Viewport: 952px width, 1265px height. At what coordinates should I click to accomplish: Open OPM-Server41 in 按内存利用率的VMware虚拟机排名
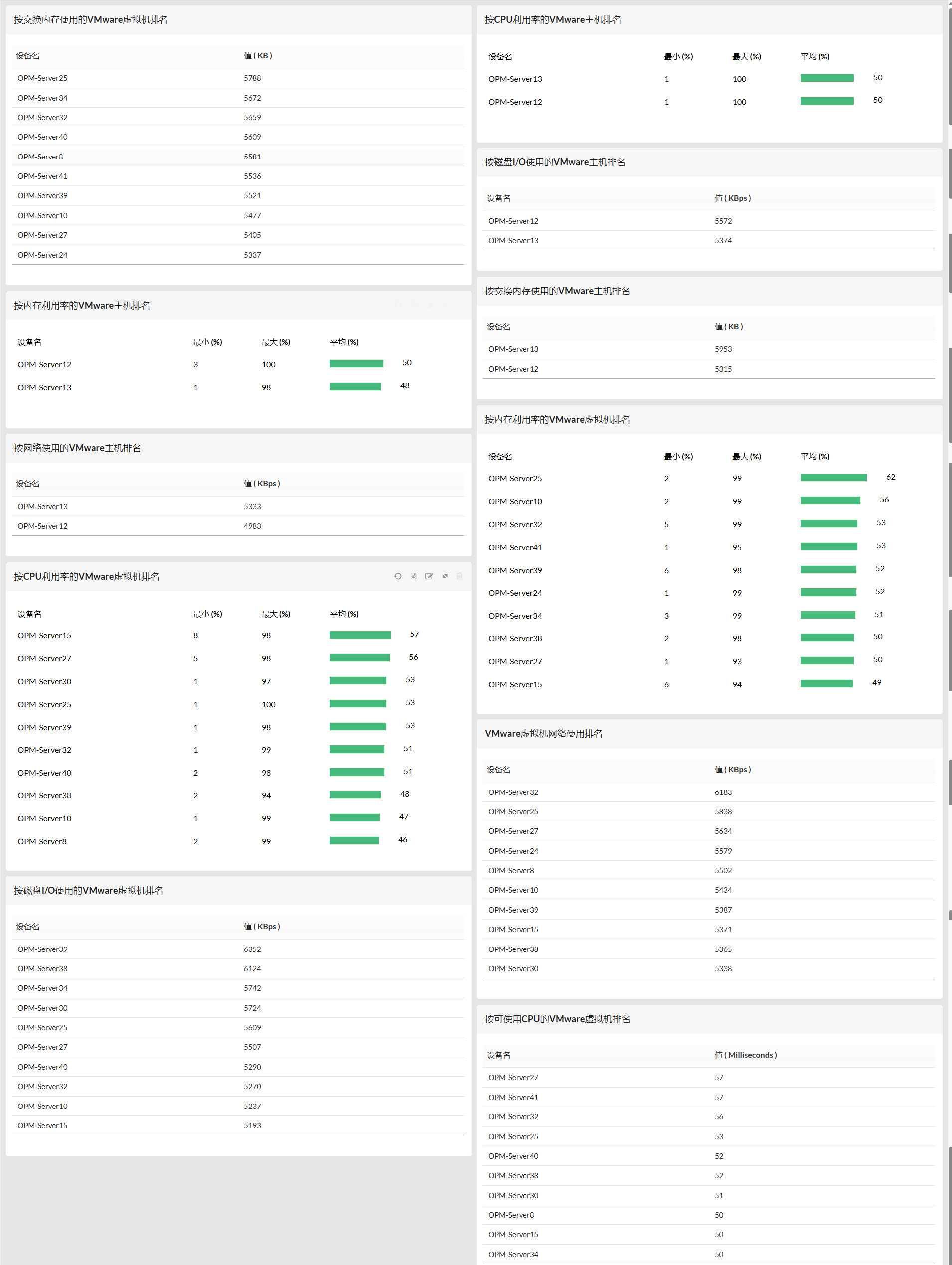(515, 547)
